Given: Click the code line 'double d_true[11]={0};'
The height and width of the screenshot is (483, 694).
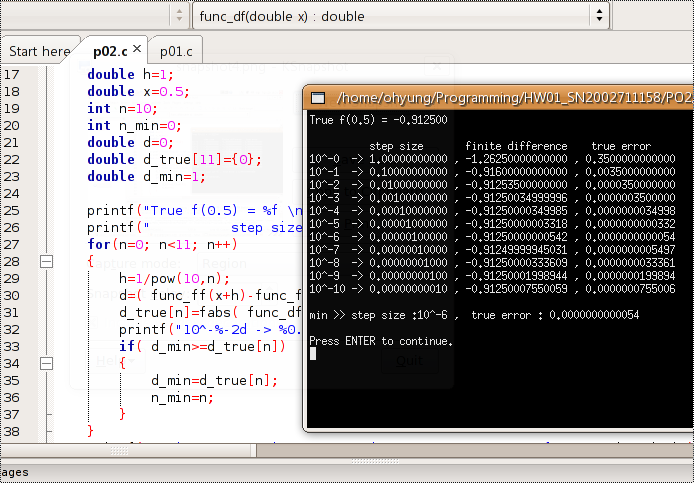Looking at the screenshot, I should (x=174, y=159).
